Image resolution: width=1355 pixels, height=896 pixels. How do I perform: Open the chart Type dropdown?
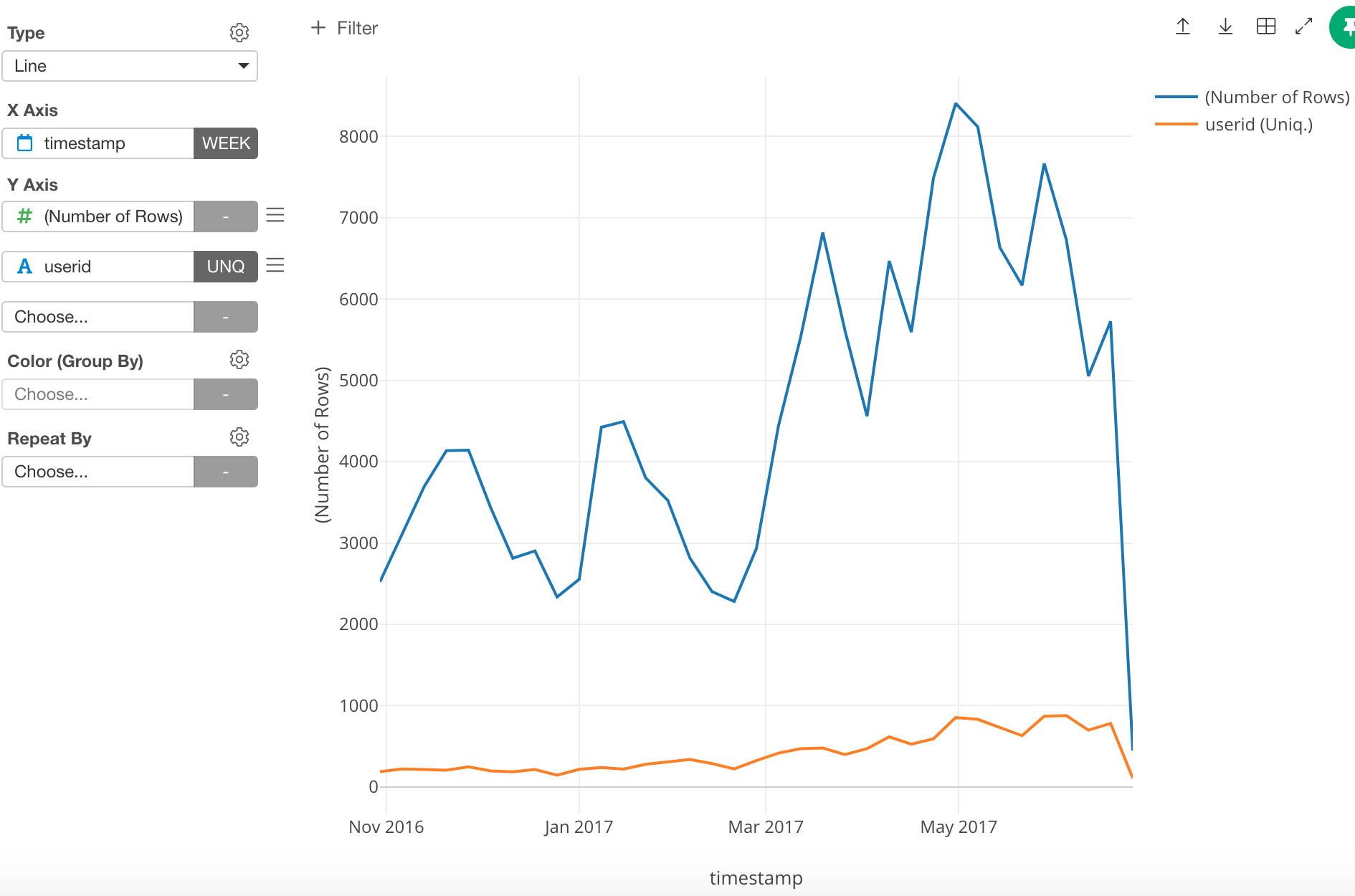[130, 66]
